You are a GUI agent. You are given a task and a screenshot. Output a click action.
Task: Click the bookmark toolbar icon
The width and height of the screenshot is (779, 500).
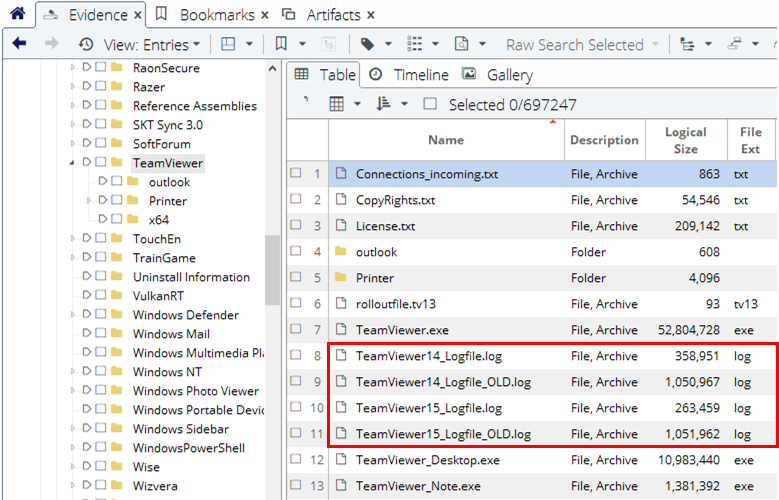(x=281, y=44)
